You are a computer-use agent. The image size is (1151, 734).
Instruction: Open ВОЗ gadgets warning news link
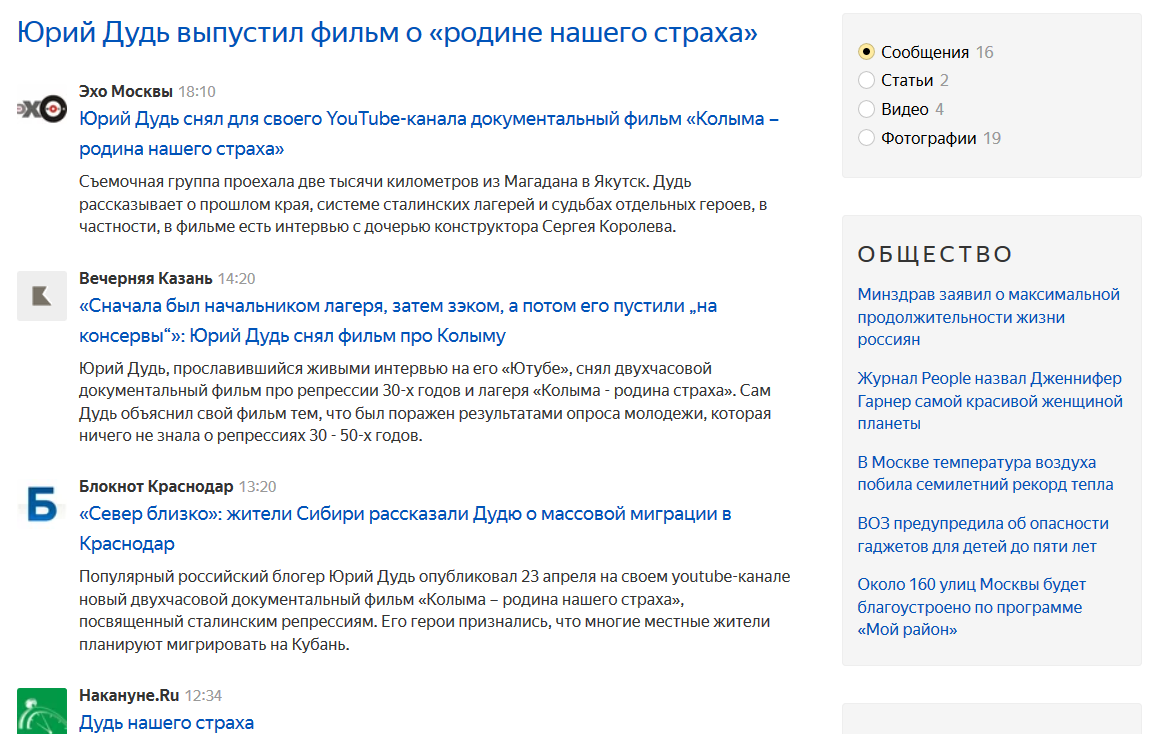pyautogui.click(x=983, y=534)
